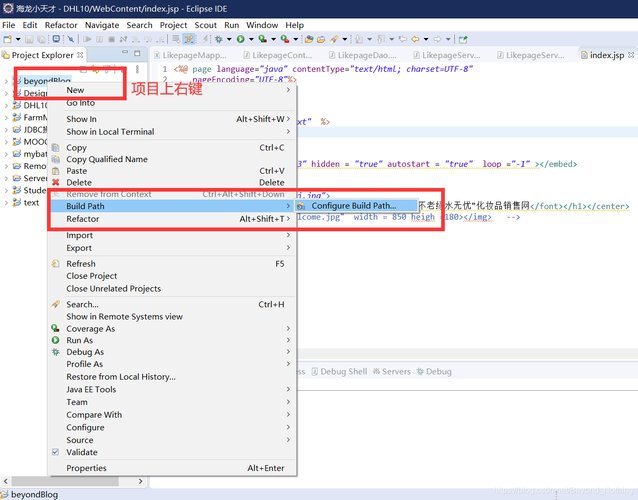Open the Run button dropdown arrow
The width and height of the screenshot is (638, 500).
(251, 39)
